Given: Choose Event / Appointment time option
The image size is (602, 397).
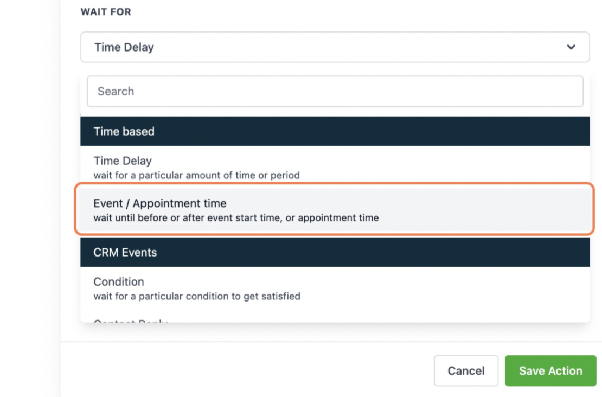Looking at the screenshot, I should point(335,210).
